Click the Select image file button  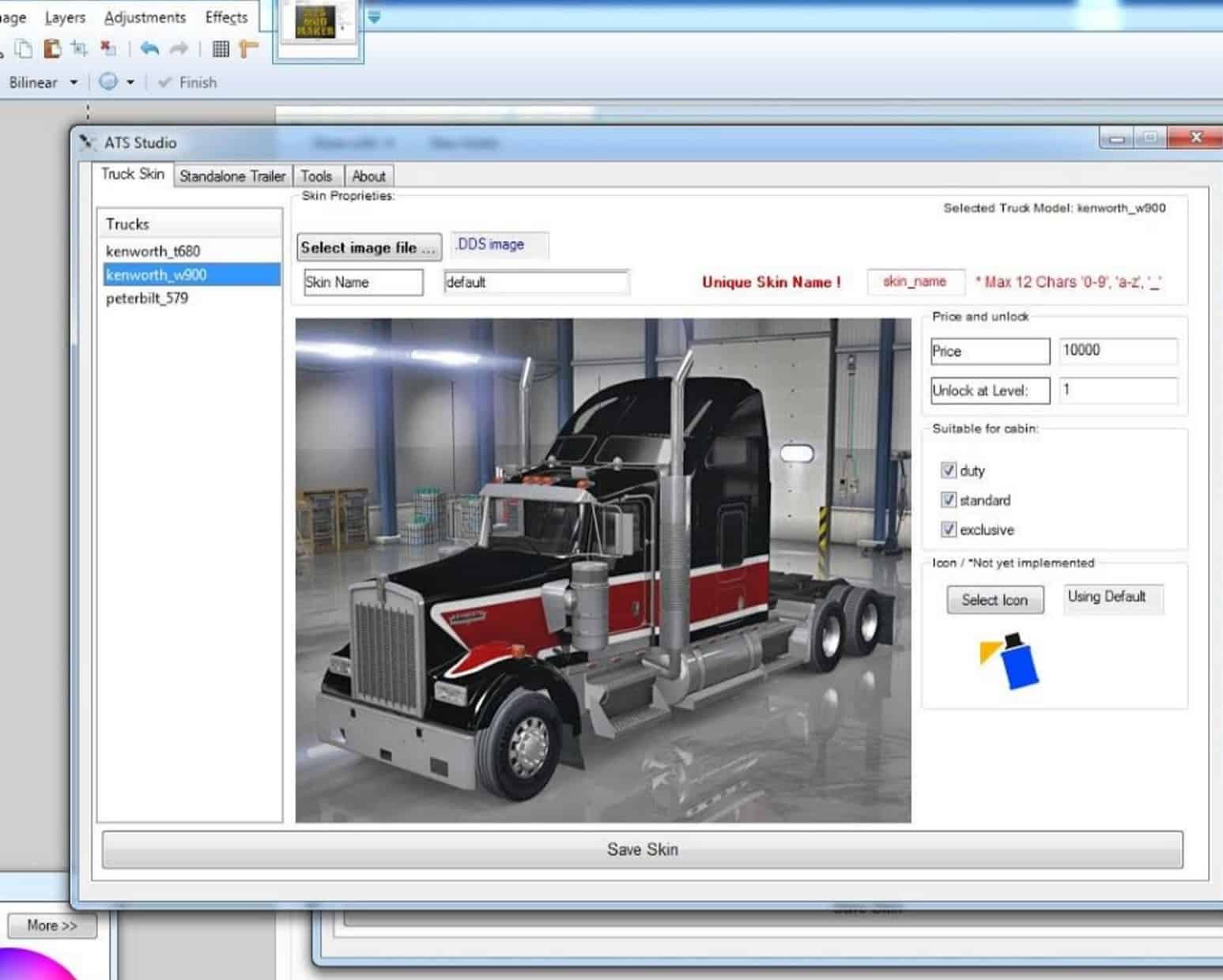point(368,247)
